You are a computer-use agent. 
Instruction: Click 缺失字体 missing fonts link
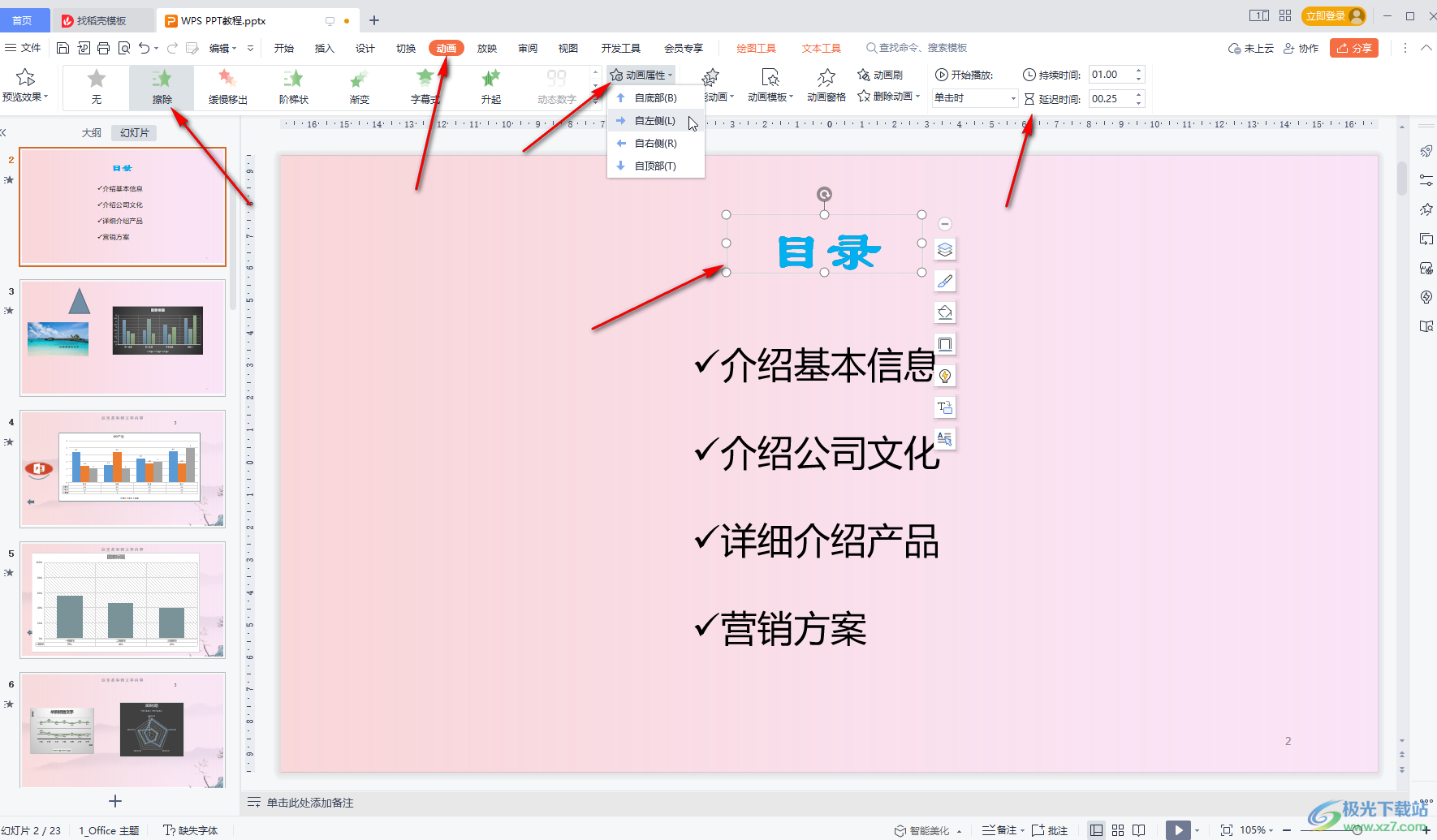click(191, 830)
